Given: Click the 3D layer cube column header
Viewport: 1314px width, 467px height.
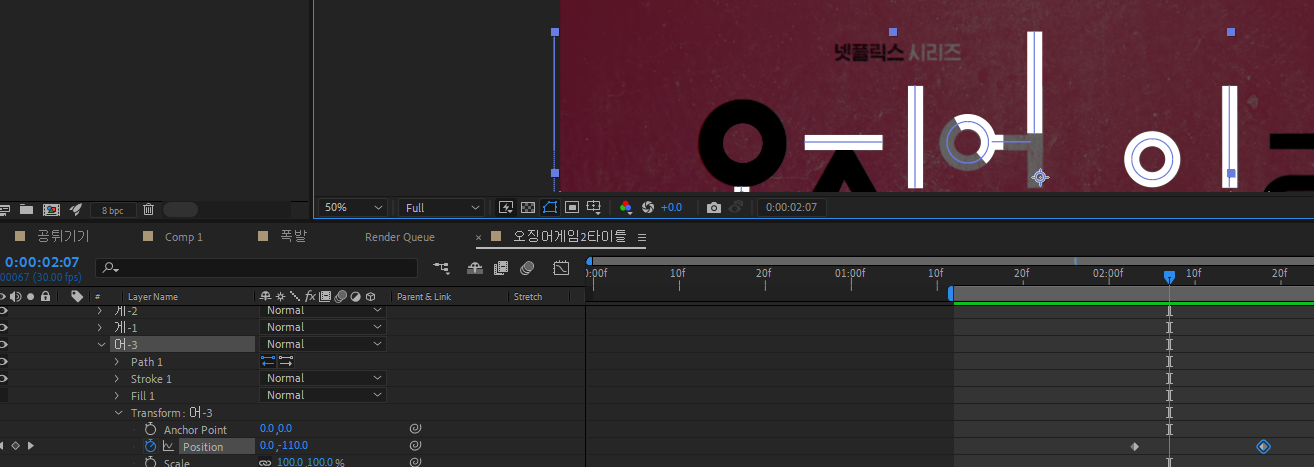Looking at the screenshot, I should [x=371, y=296].
